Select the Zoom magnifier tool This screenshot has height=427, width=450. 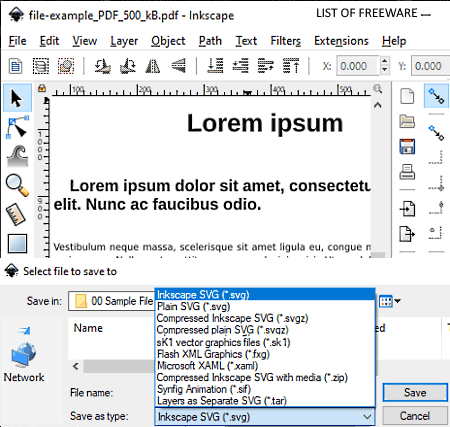tap(17, 185)
